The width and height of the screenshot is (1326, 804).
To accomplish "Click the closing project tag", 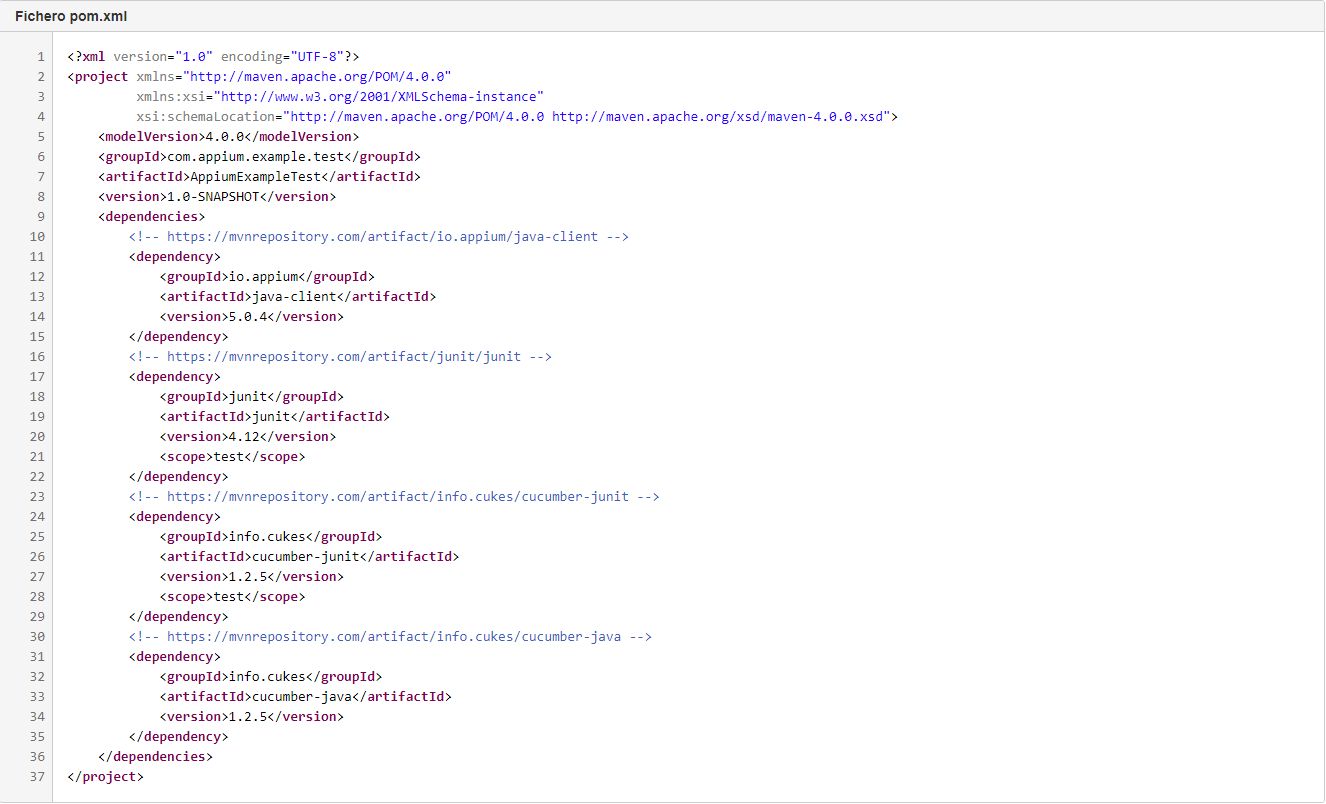I will pyautogui.click(x=106, y=776).
